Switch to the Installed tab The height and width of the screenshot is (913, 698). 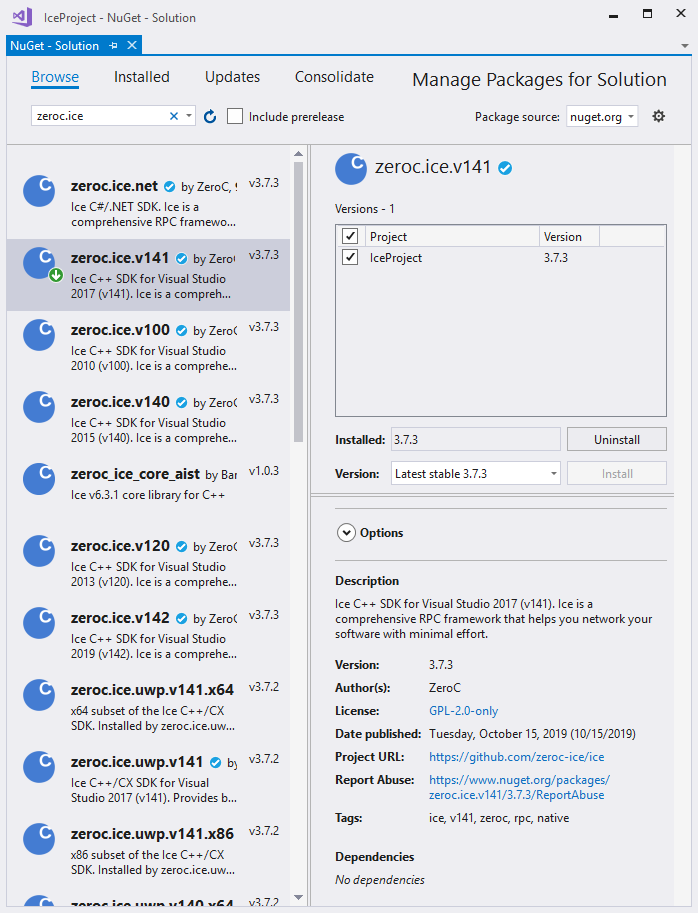click(x=141, y=77)
